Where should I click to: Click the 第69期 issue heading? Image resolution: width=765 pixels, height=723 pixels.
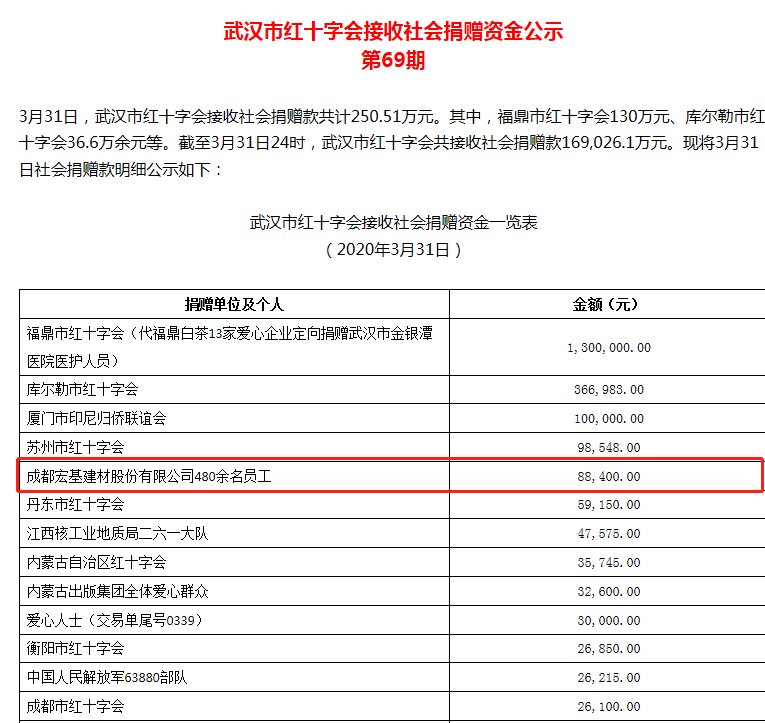pyautogui.click(x=393, y=60)
